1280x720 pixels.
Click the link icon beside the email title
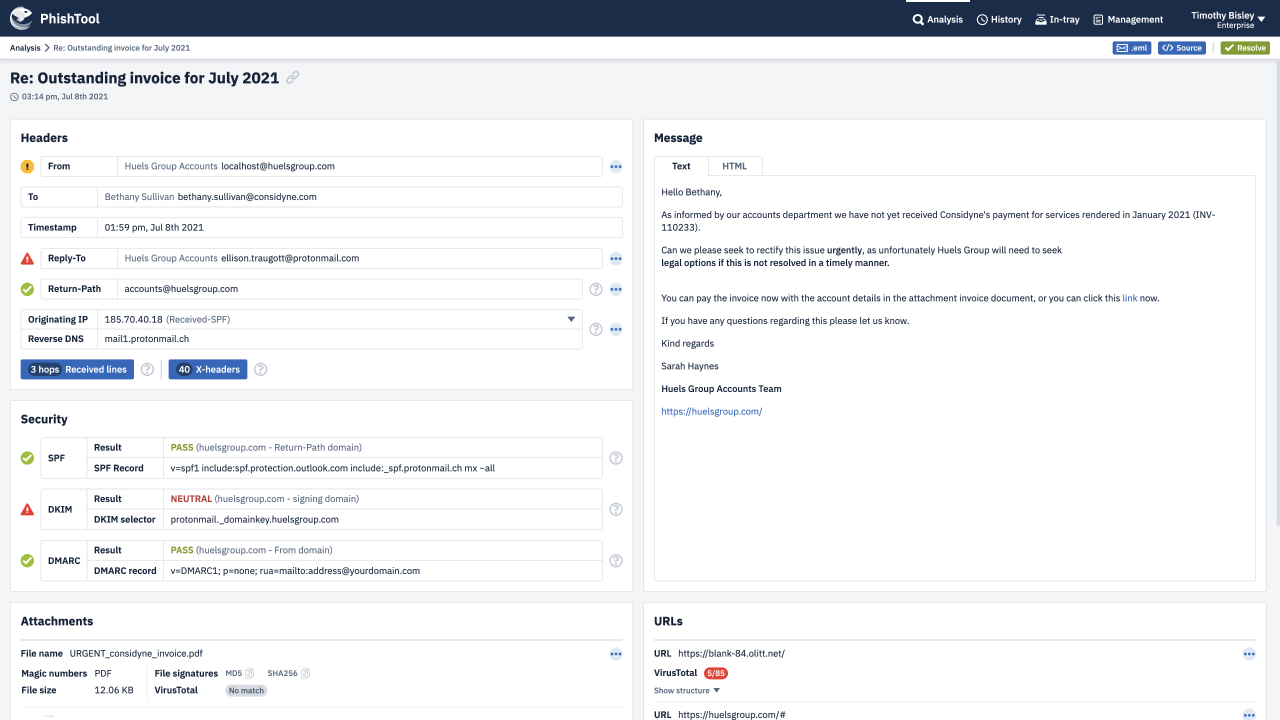tap(293, 78)
